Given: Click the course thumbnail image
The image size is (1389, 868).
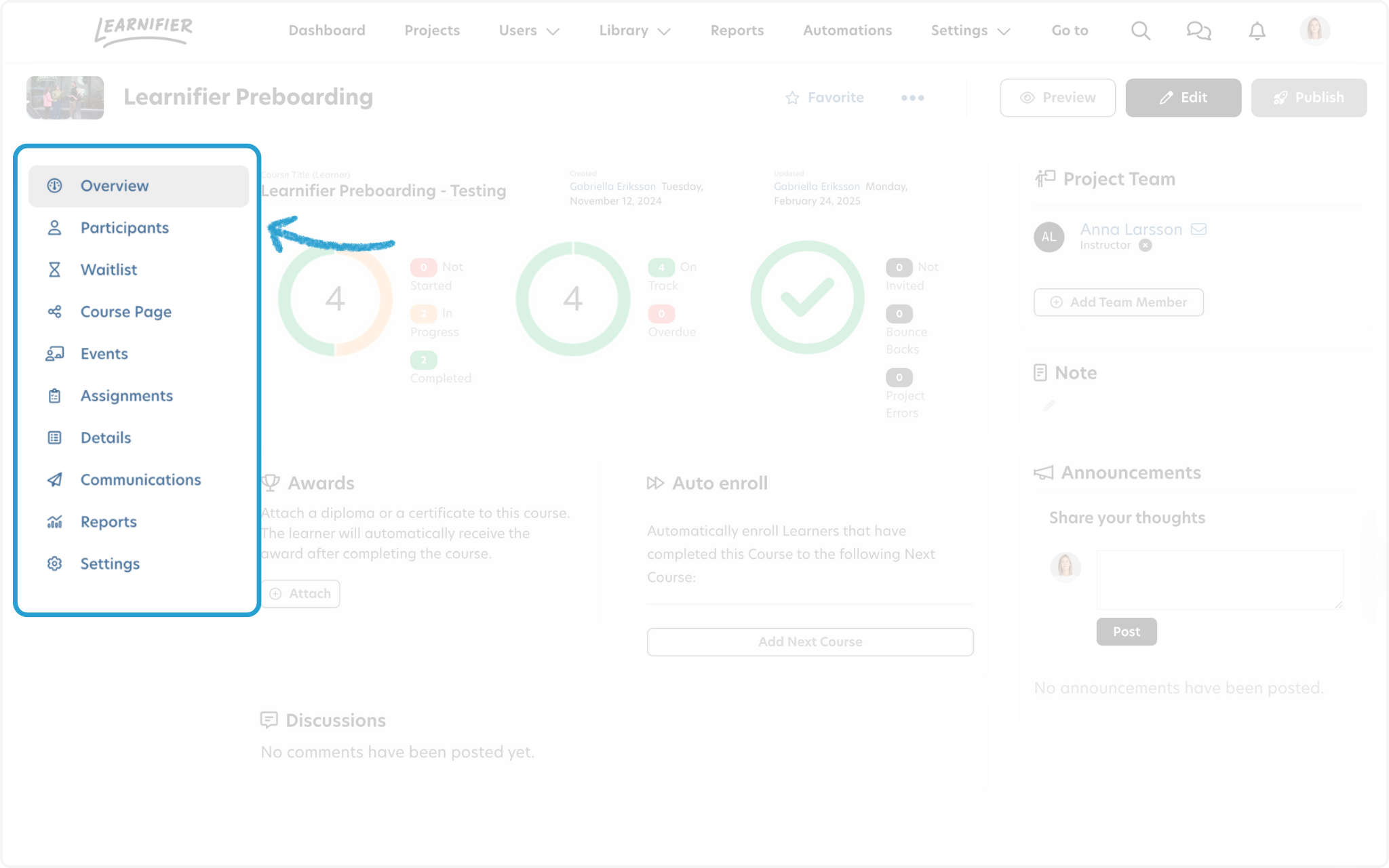Looking at the screenshot, I should 65,98.
